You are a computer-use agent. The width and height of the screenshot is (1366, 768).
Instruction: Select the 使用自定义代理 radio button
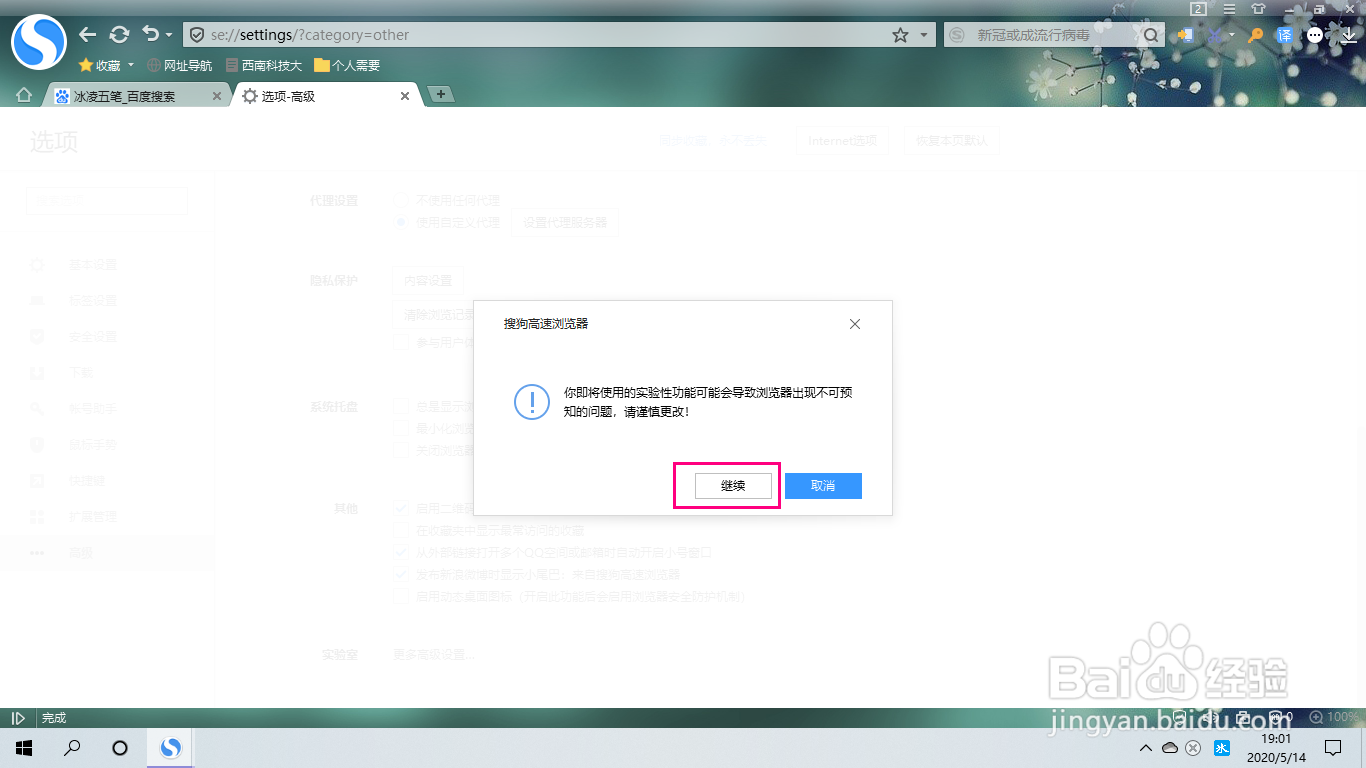(401, 222)
